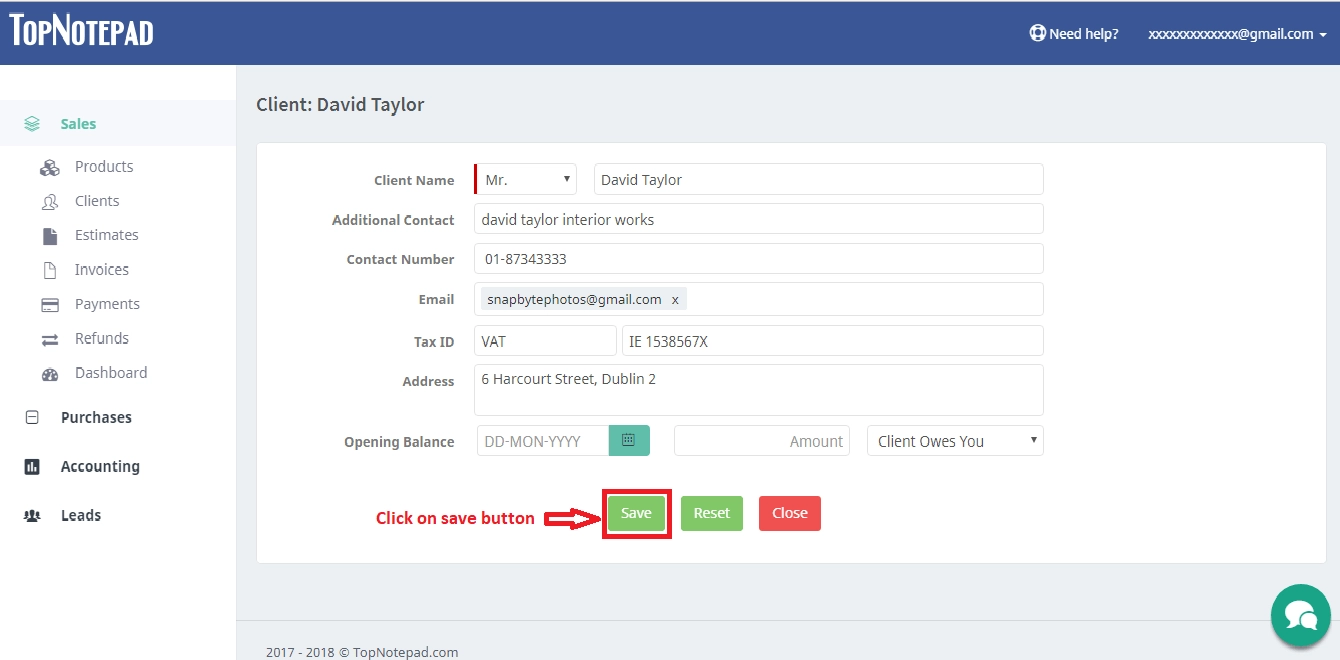Open the Mr. title dropdown
This screenshot has width=1340, height=660.
click(x=525, y=179)
